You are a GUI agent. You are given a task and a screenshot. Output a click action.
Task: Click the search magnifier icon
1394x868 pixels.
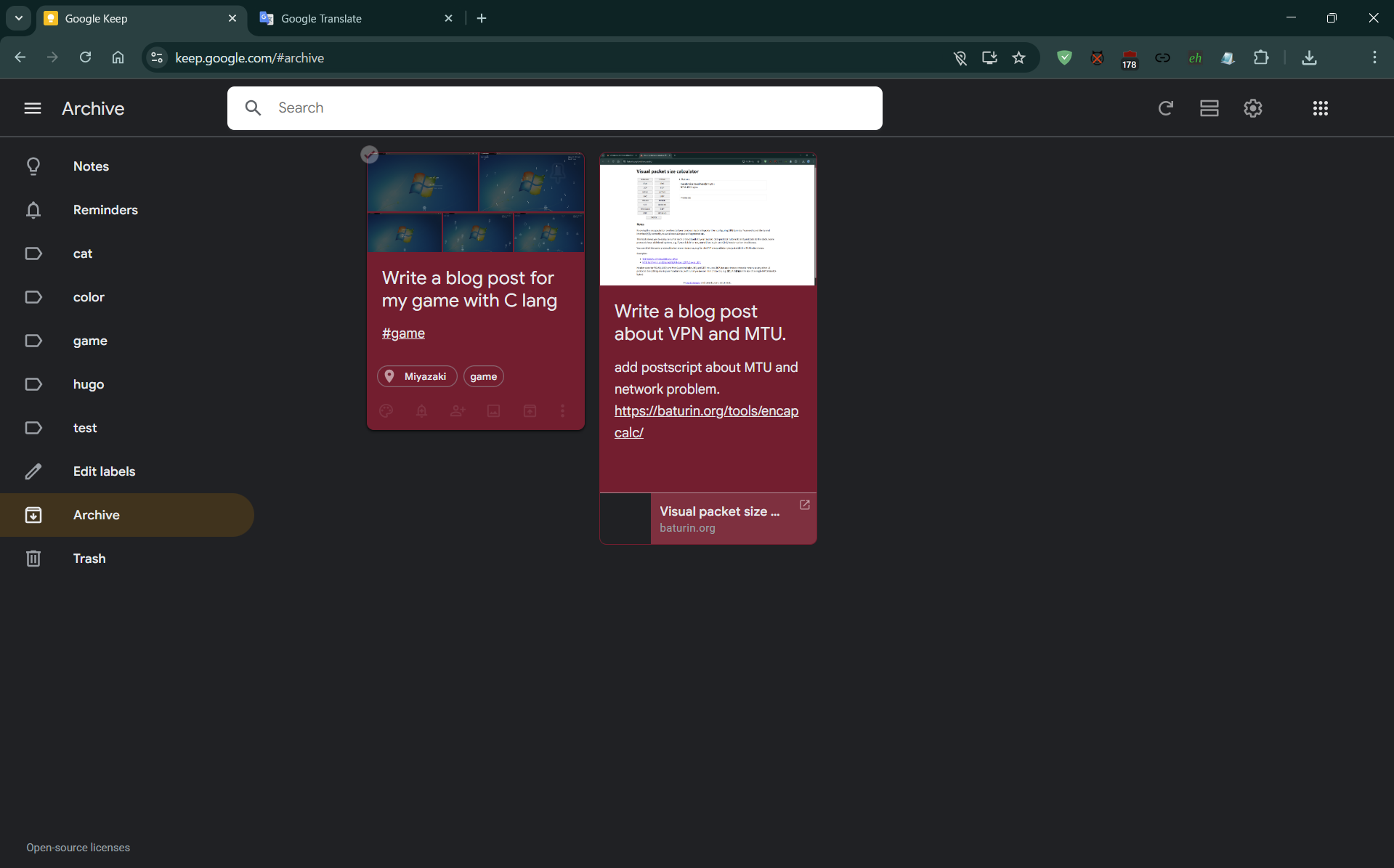tap(253, 108)
